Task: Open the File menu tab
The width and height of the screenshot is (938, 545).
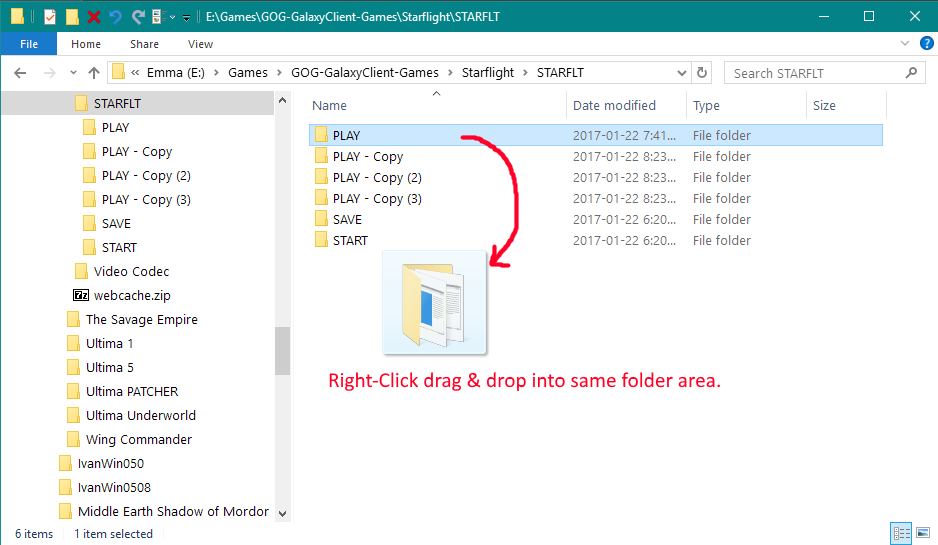Action: pyautogui.click(x=29, y=44)
